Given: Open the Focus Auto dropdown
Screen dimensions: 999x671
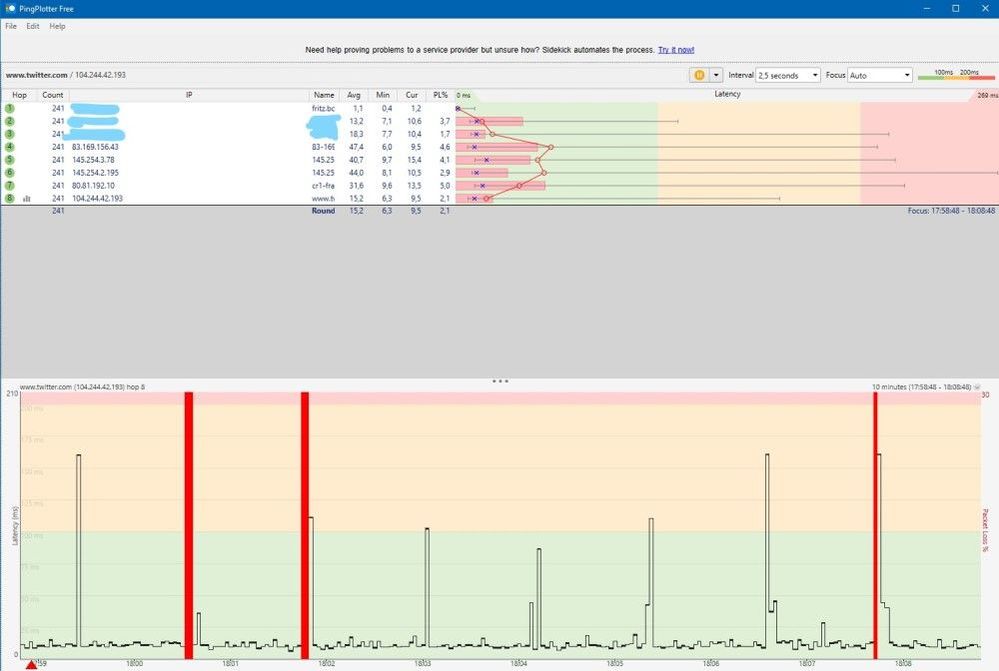Looking at the screenshot, I should coord(880,75).
